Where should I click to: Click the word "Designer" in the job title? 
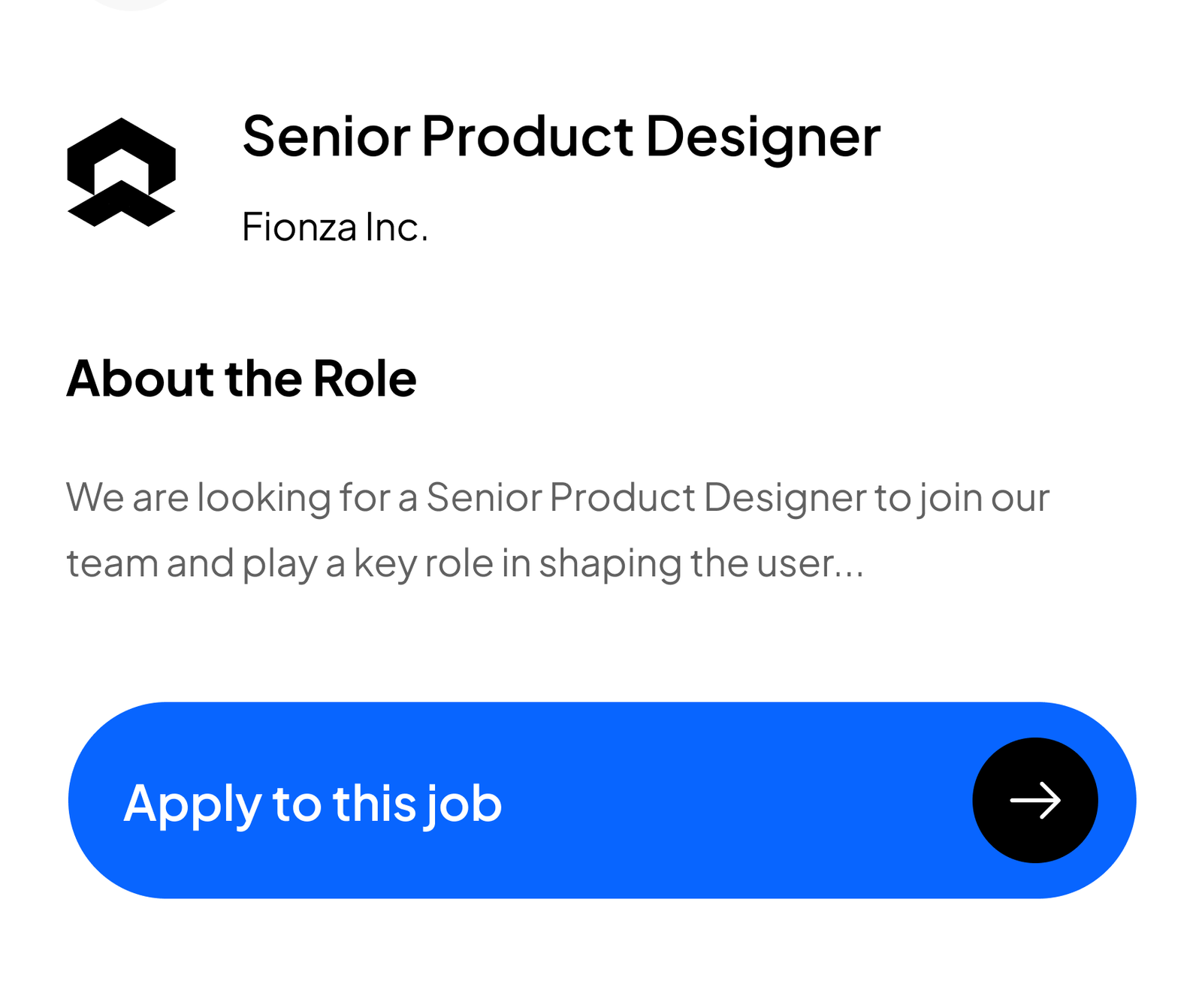click(x=763, y=137)
